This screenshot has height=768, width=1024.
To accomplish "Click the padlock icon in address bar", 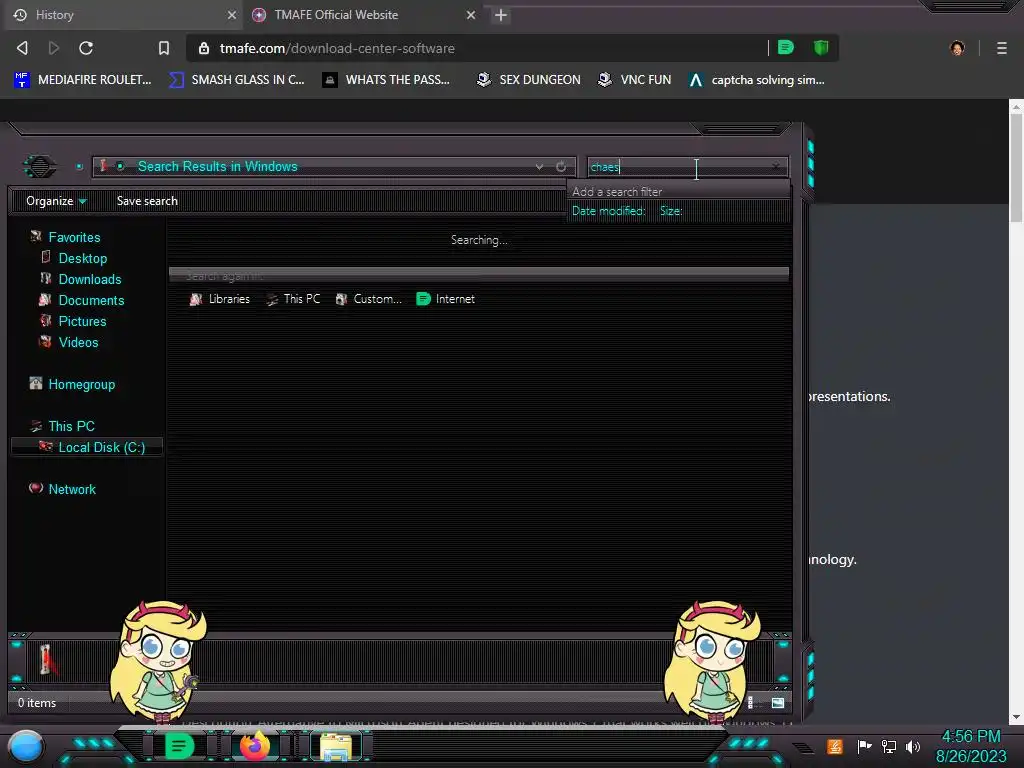I will click(x=204, y=48).
